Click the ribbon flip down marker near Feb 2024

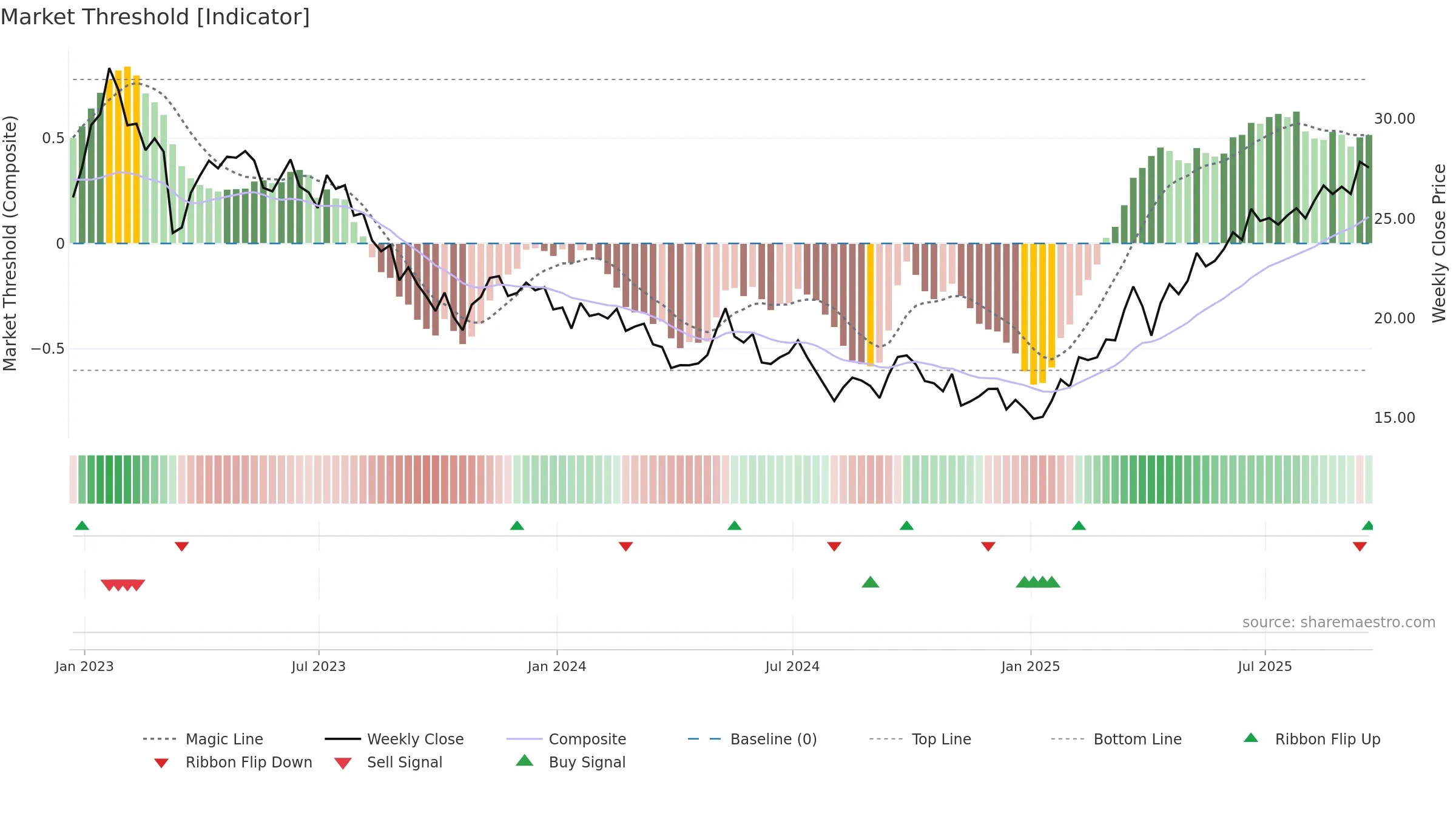coord(626,547)
